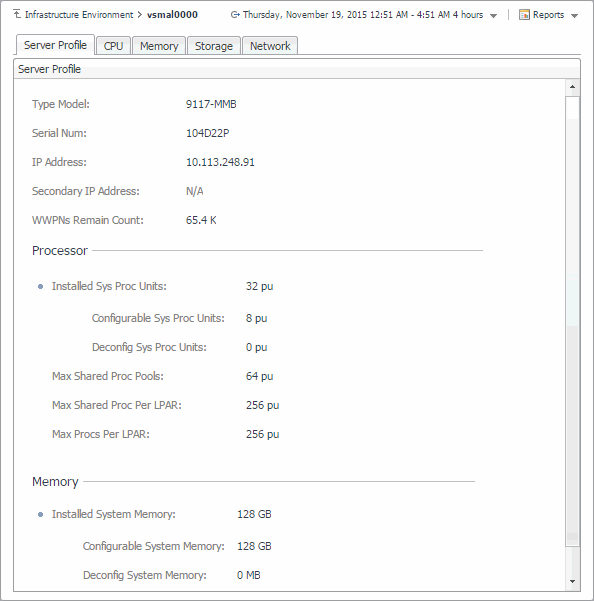Screen dimensions: 594x601
Task: Switch to the Memory tab
Action: pos(159,46)
